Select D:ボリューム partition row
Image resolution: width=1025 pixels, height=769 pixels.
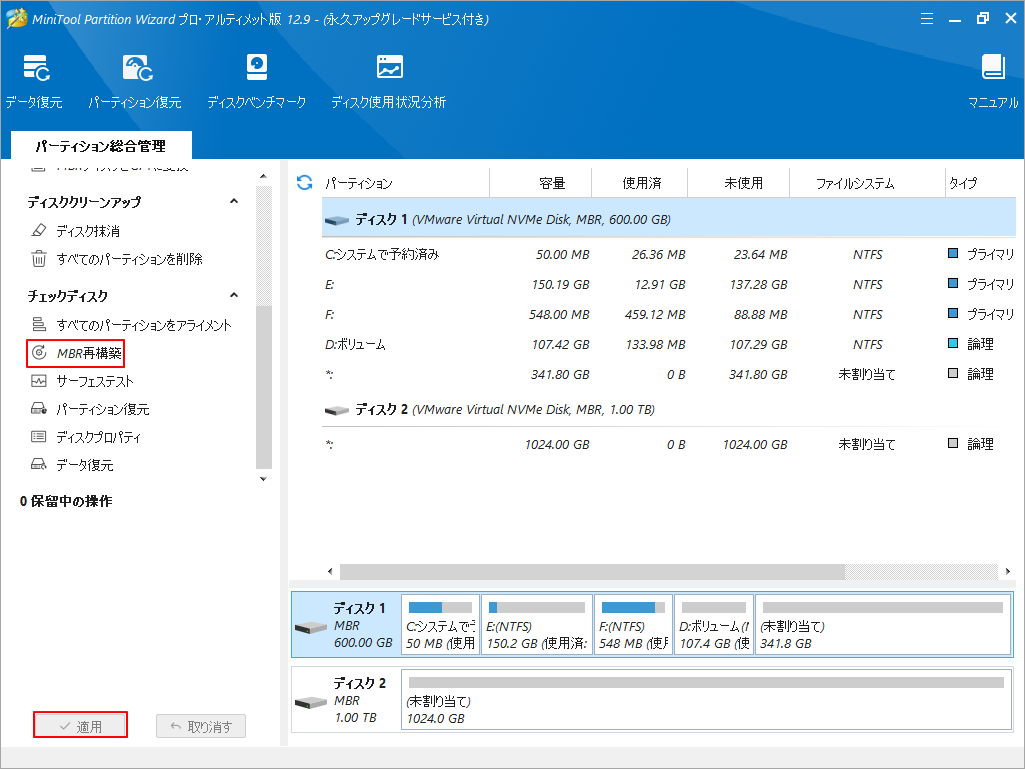[669, 345]
